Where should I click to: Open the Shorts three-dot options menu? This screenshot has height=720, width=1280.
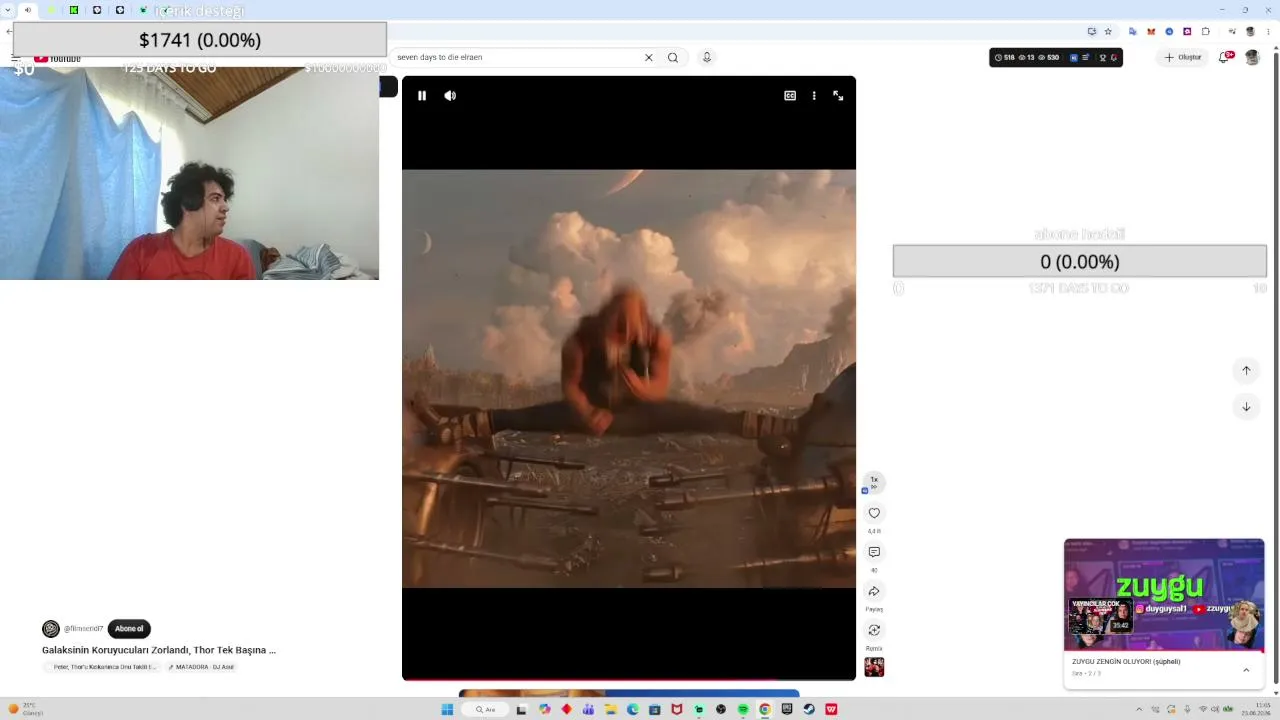814,96
